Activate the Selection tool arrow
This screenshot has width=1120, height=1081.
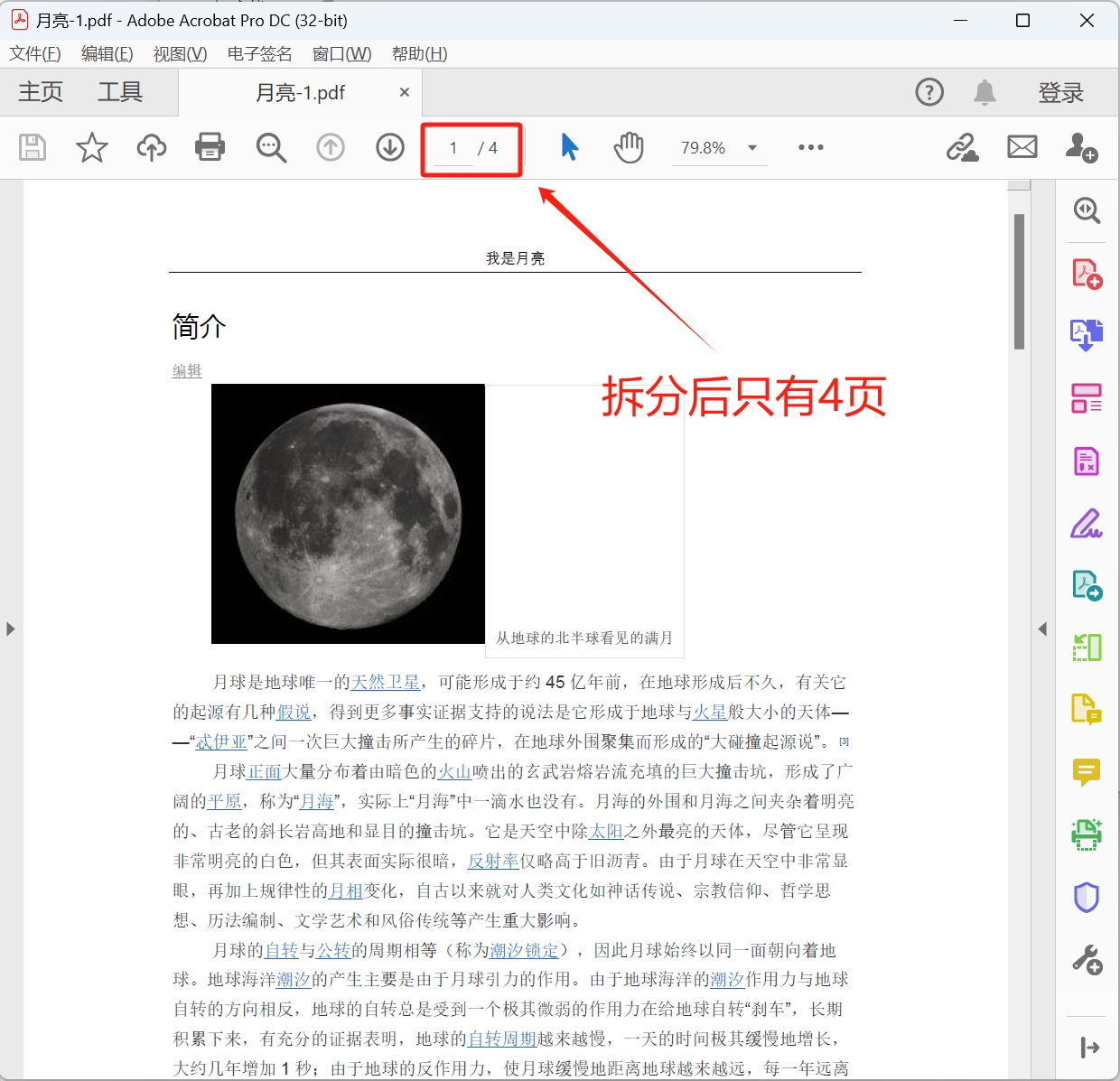point(569,147)
